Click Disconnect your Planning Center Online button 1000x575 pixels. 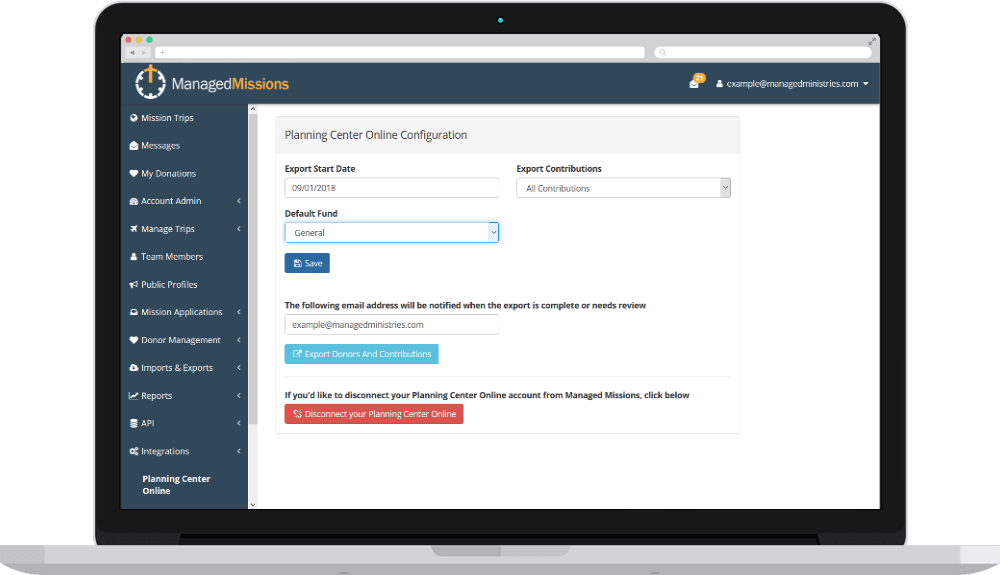click(374, 414)
